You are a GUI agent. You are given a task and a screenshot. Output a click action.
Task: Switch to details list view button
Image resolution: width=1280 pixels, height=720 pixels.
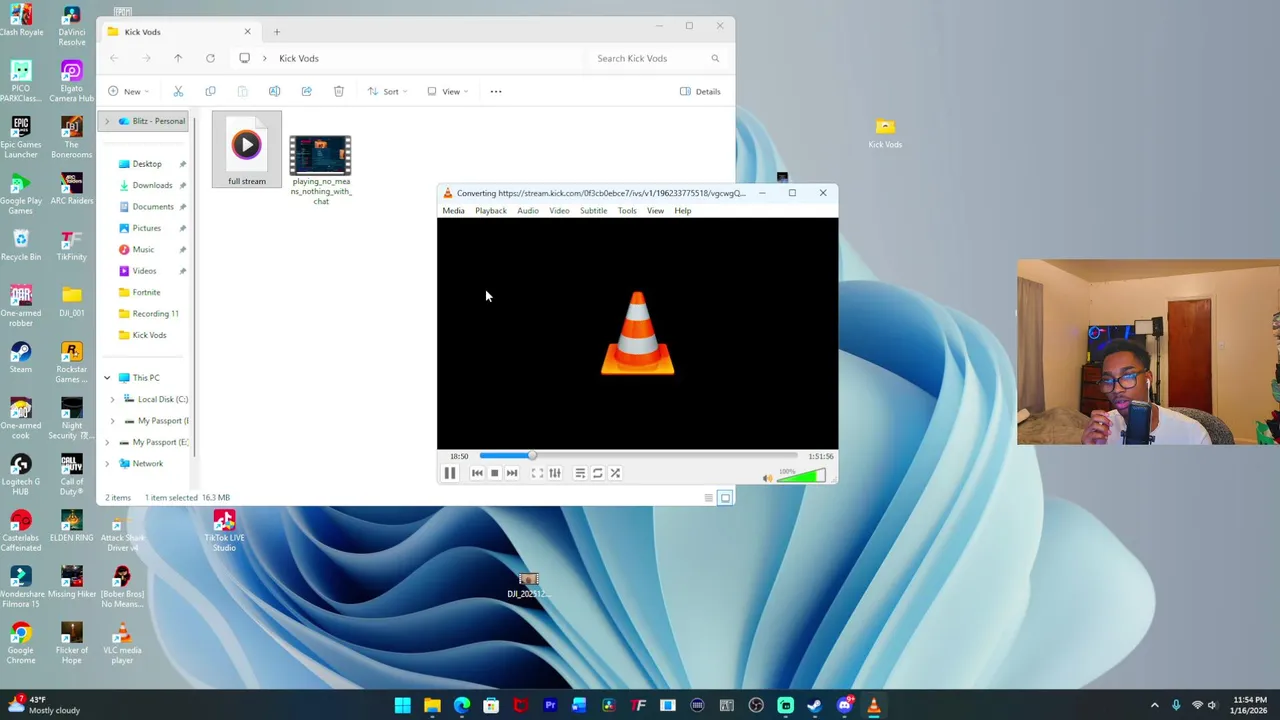click(x=709, y=498)
